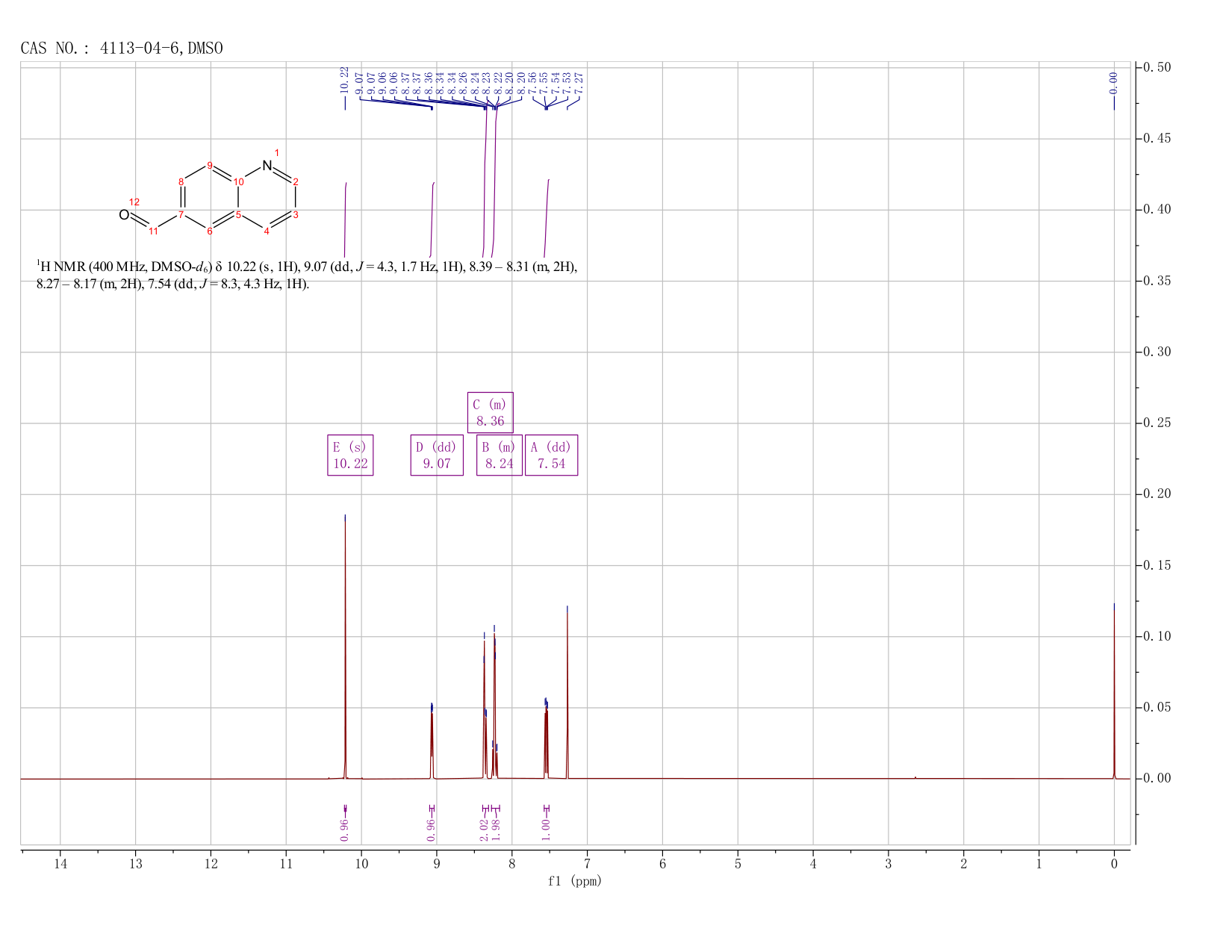Select the multiplet box 'A (dd) 7.54'
The width and height of the screenshot is (1232, 952).
pyautogui.click(x=551, y=455)
